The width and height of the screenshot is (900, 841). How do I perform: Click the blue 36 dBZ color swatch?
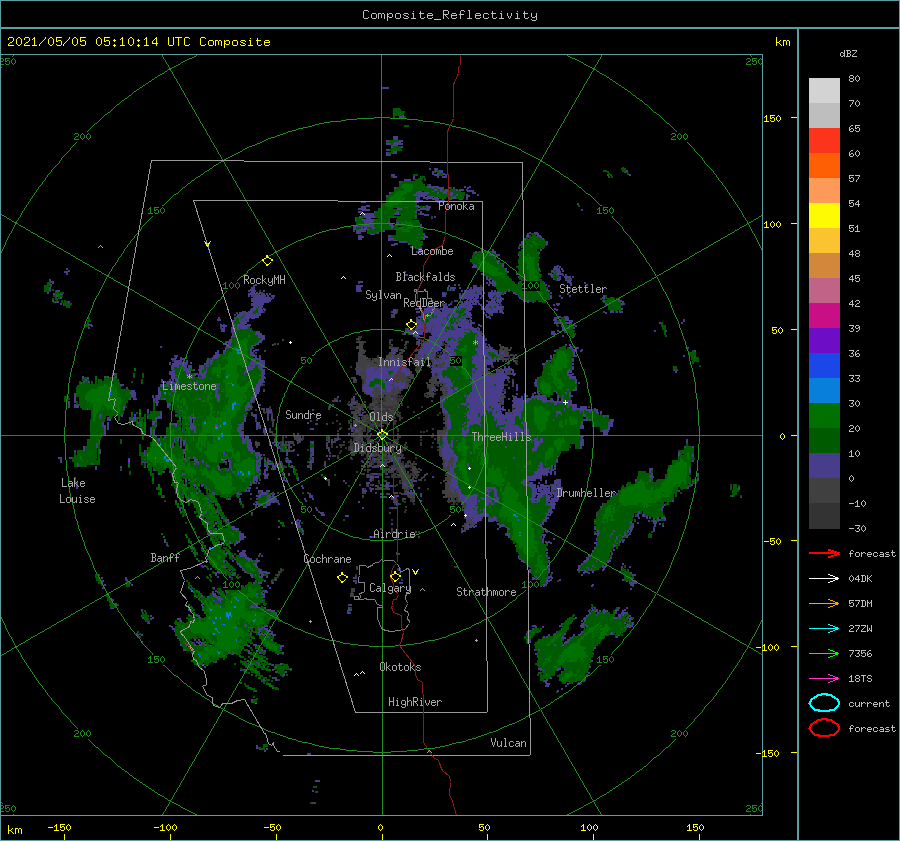[824, 365]
